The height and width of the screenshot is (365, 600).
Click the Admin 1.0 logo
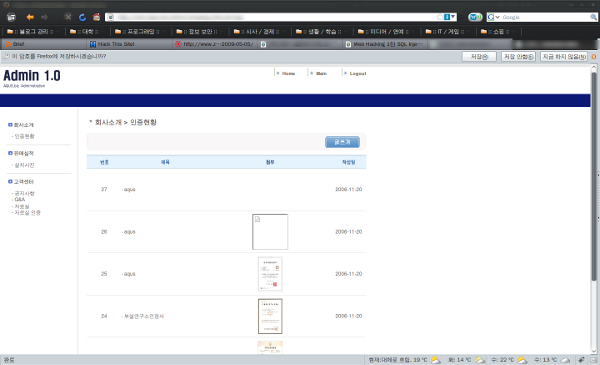32,76
